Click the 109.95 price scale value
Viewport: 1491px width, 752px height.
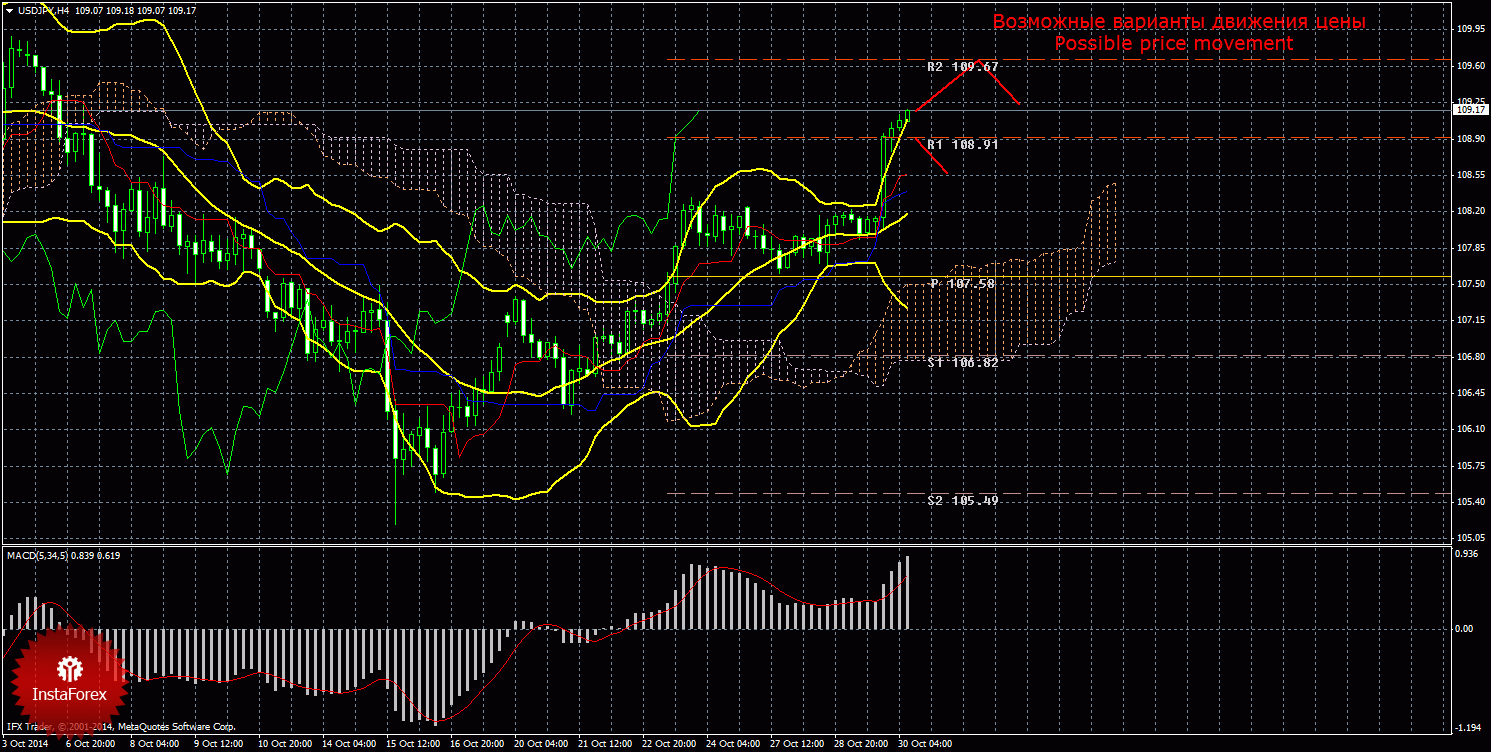point(1470,30)
